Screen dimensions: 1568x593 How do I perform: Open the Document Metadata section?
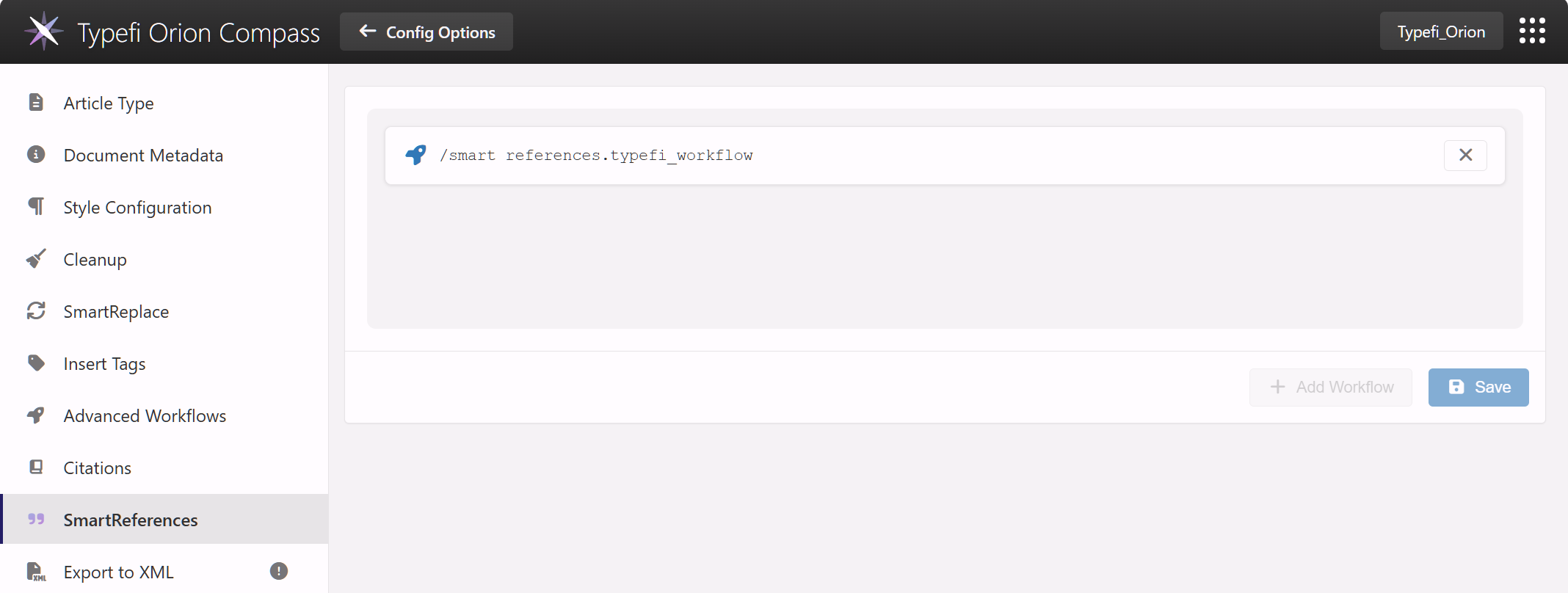(164, 155)
